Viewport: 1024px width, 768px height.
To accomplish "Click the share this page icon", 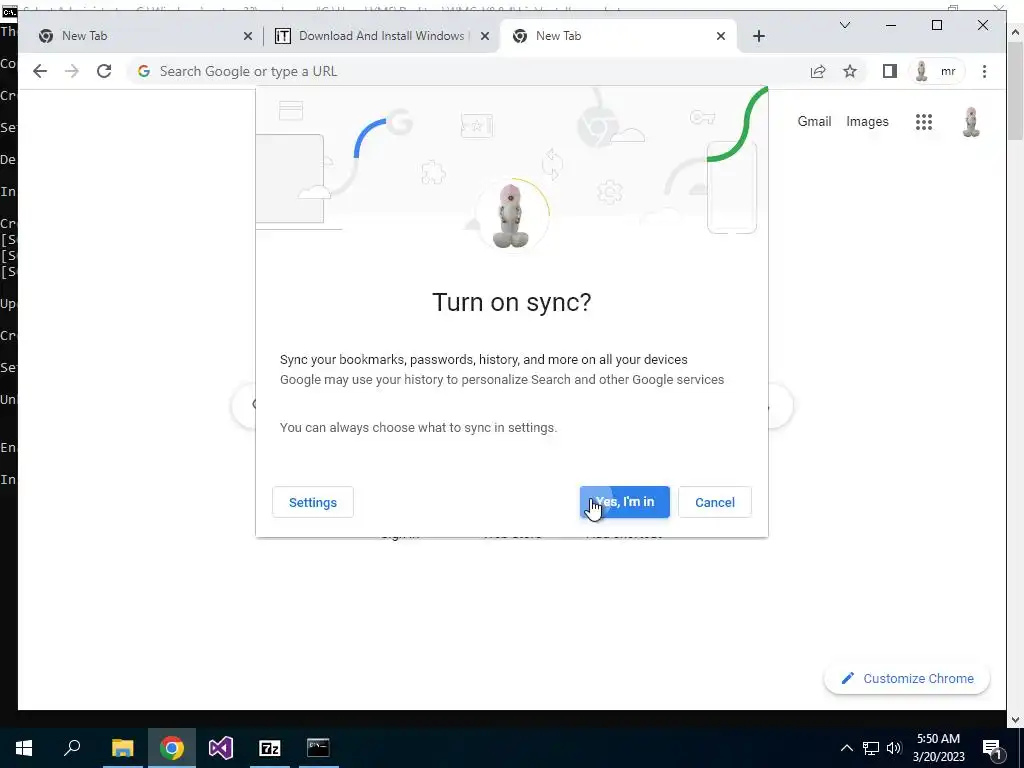I will pos(818,71).
